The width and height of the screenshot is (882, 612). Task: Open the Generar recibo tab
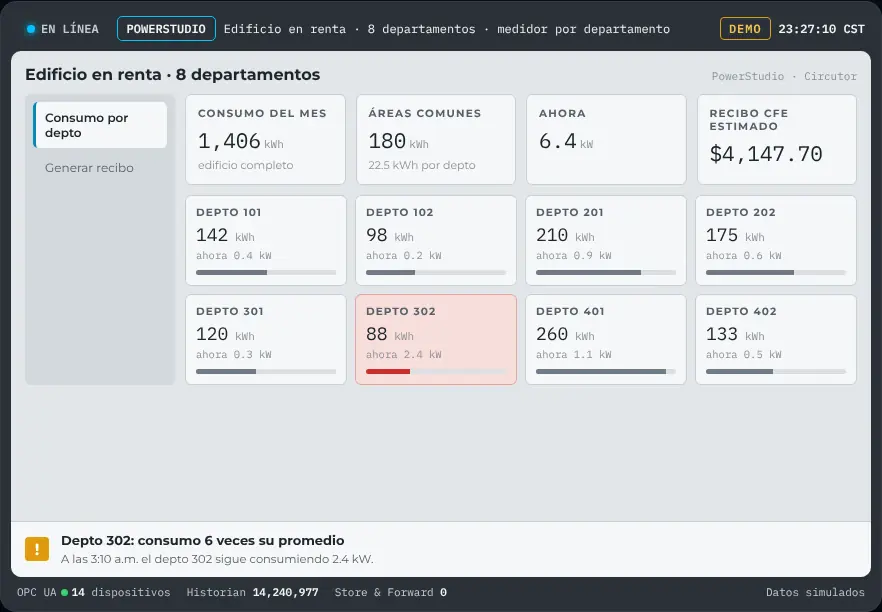point(100,168)
